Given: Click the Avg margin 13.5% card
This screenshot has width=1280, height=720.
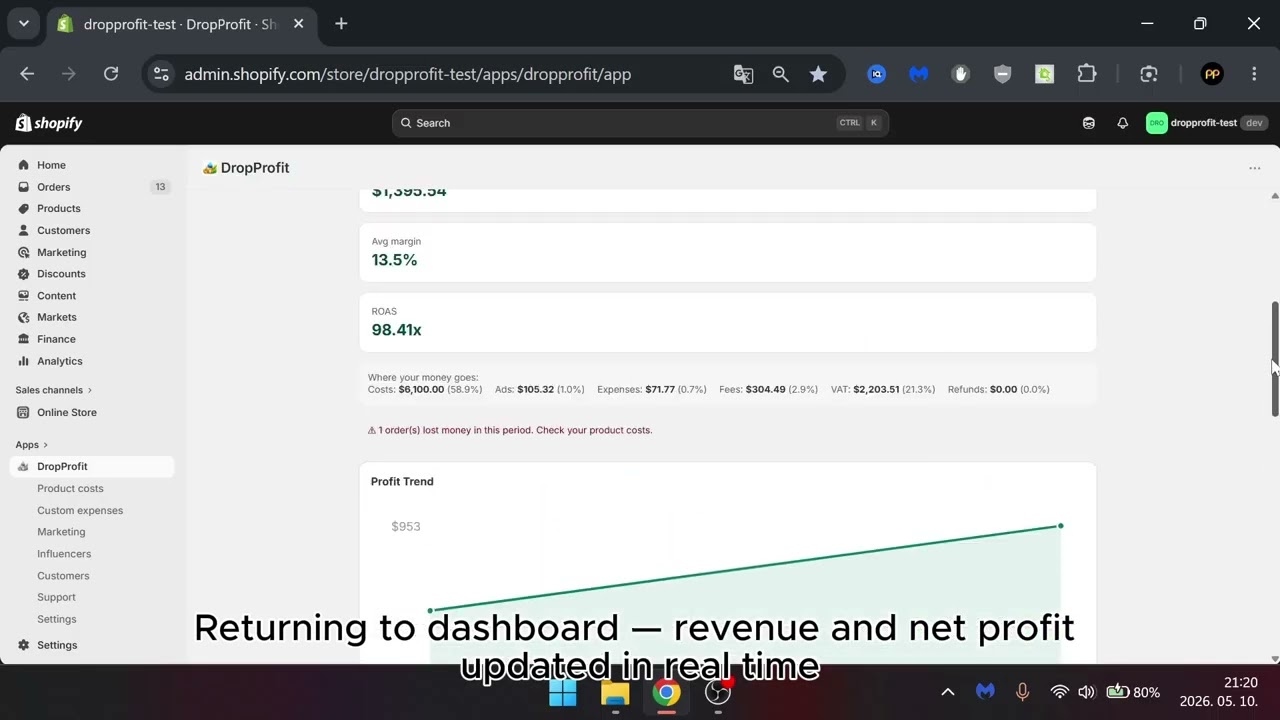Looking at the screenshot, I should (728, 252).
